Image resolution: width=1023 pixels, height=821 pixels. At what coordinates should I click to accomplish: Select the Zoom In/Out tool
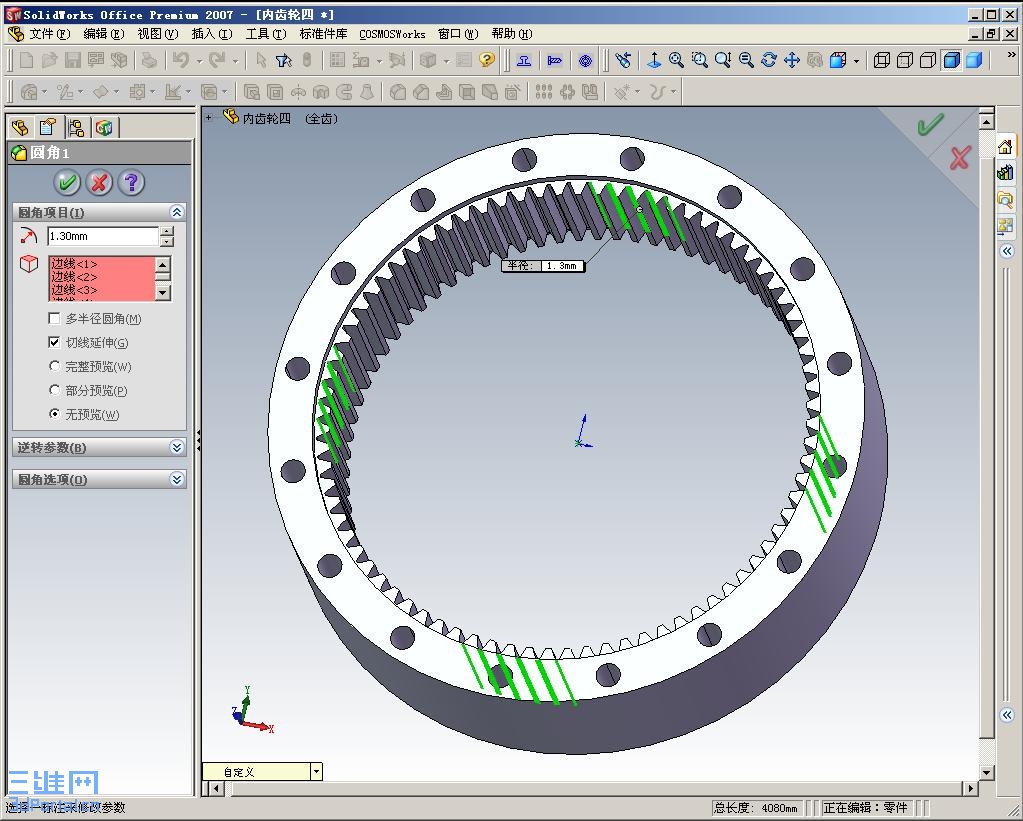click(723, 61)
